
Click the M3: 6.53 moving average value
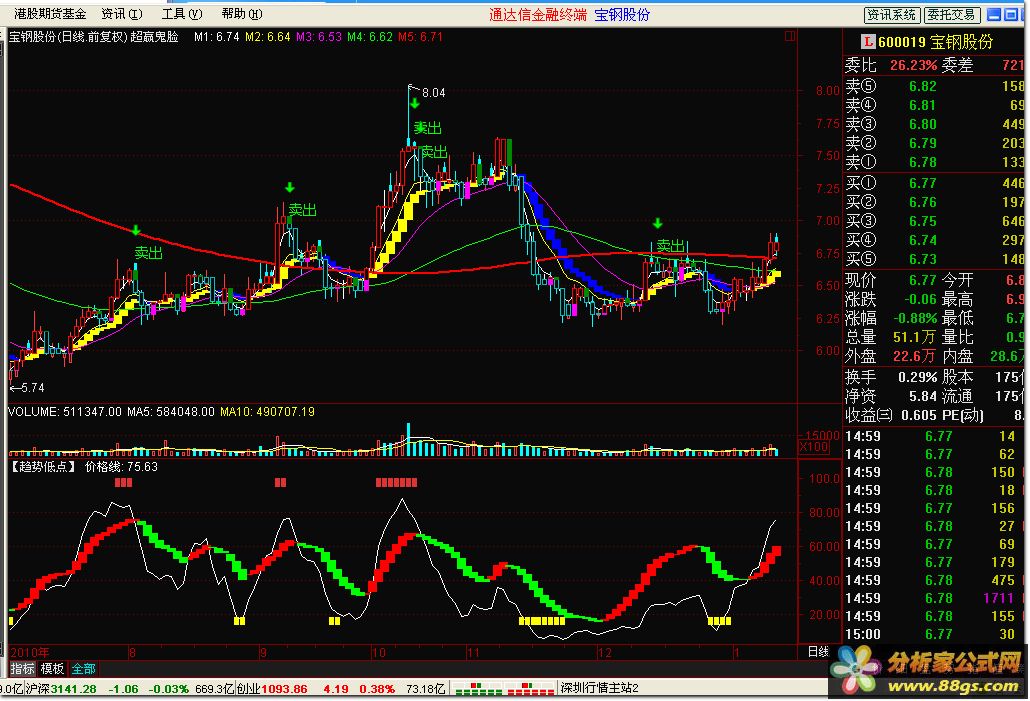319,37
